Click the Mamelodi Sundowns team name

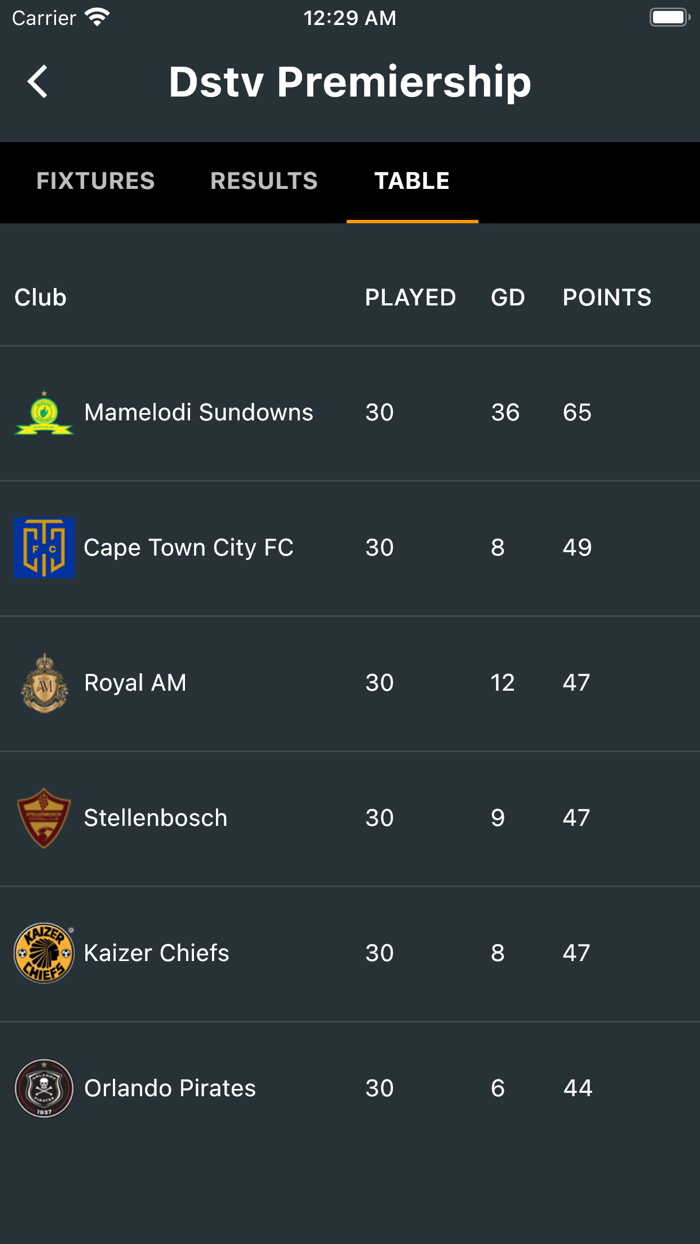[198, 412]
